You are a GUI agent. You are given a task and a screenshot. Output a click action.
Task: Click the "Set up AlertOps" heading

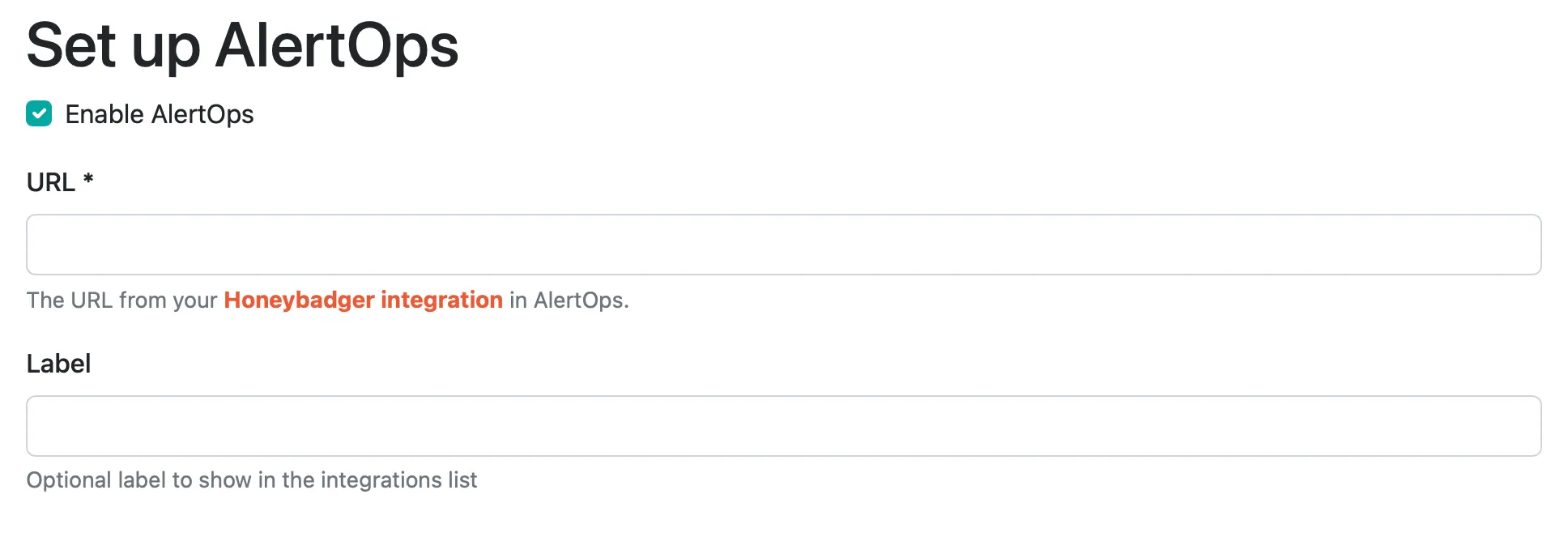point(242,45)
